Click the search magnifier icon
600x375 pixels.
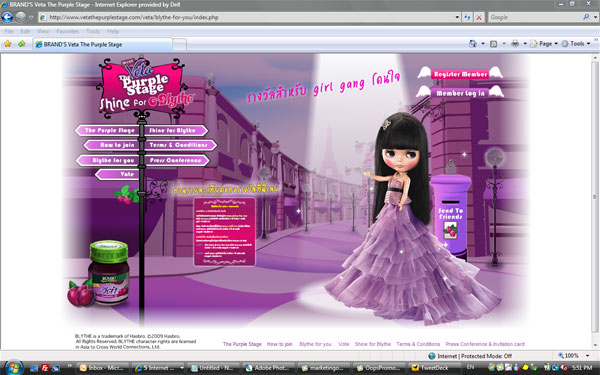[586, 17]
